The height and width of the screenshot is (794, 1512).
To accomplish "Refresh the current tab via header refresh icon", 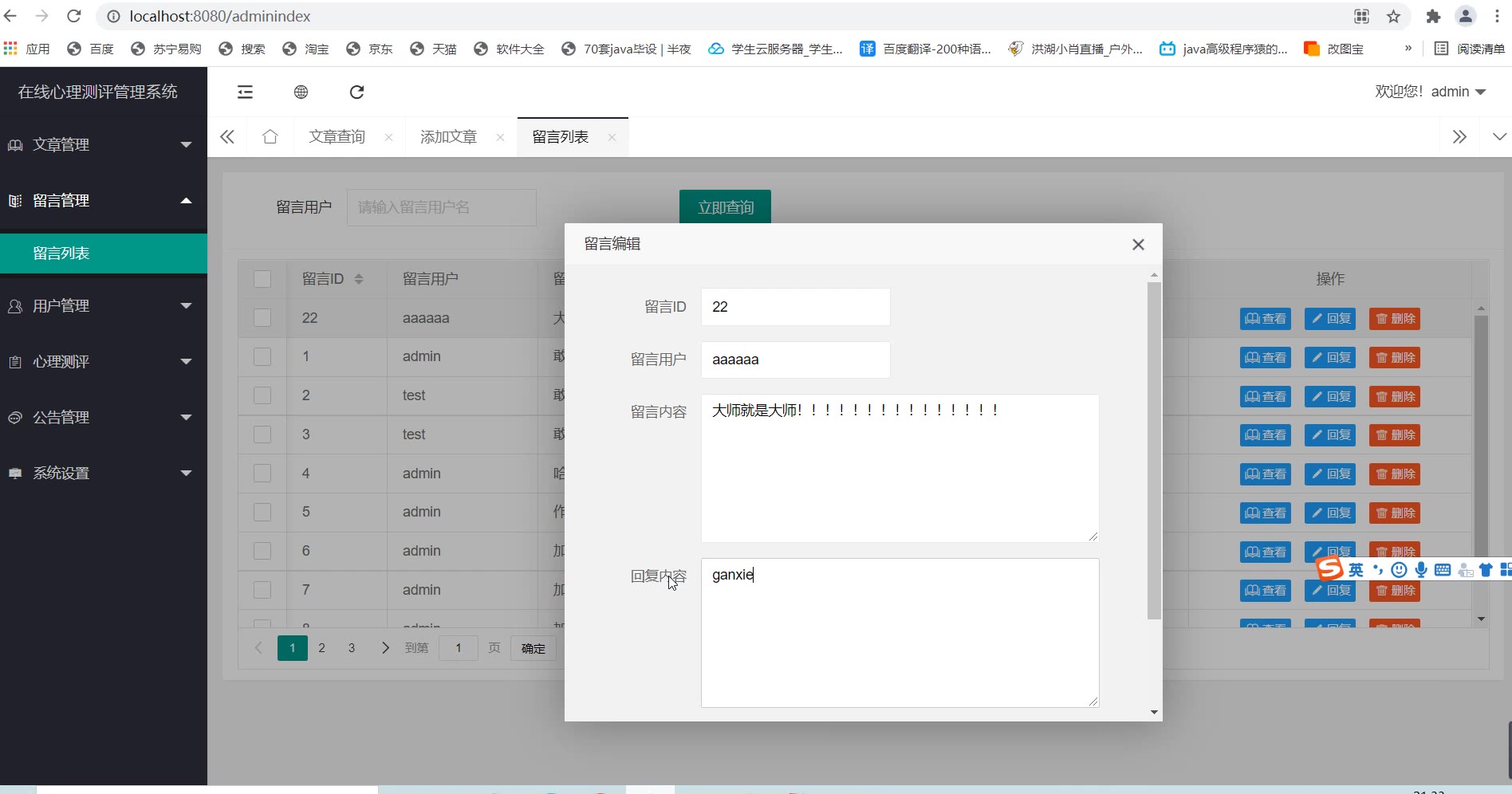I will tap(356, 92).
